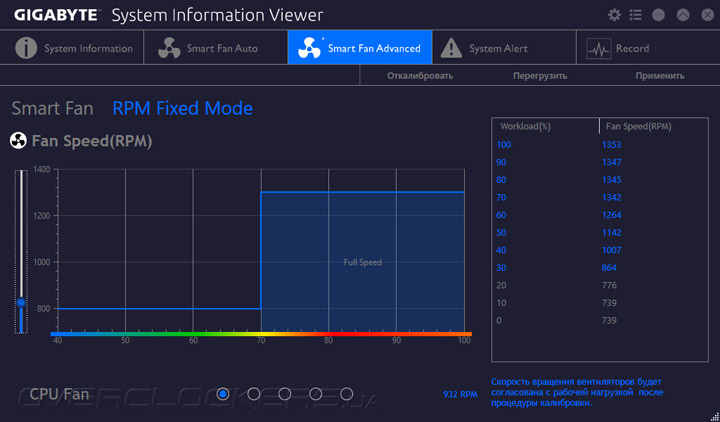Close the System Information Viewer window
This screenshot has height=422, width=720.
click(708, 15)
